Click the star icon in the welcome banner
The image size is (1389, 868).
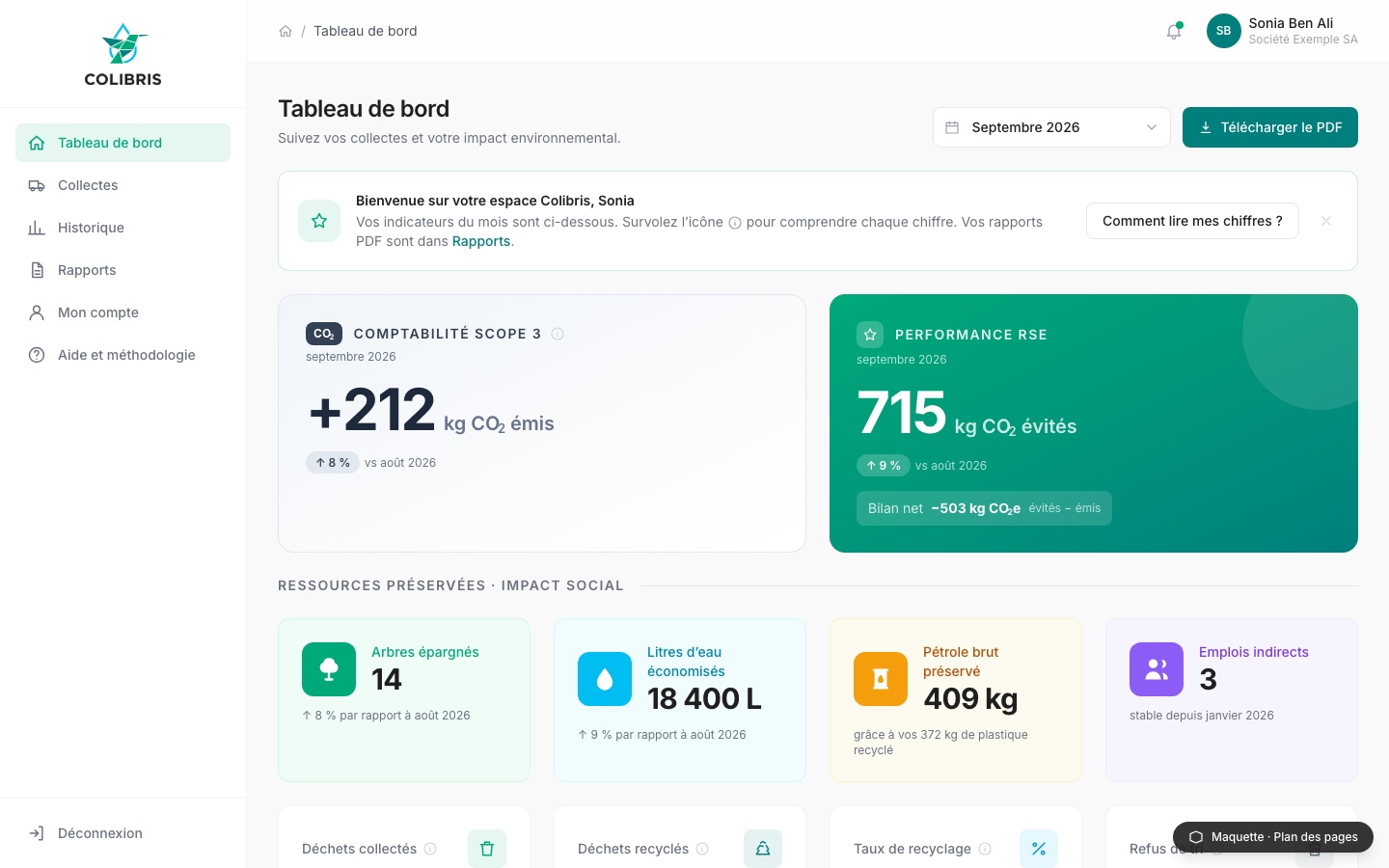coord(319,221)
